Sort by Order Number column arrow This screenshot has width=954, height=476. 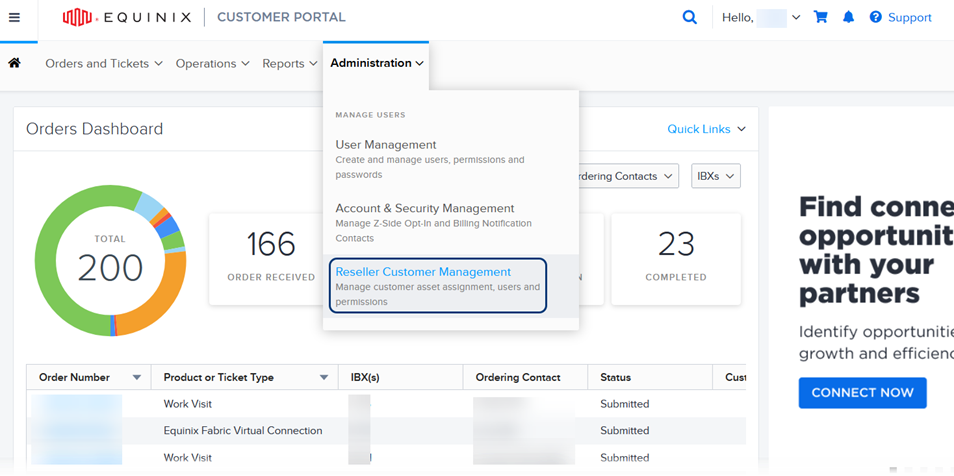tap(137, 378)
